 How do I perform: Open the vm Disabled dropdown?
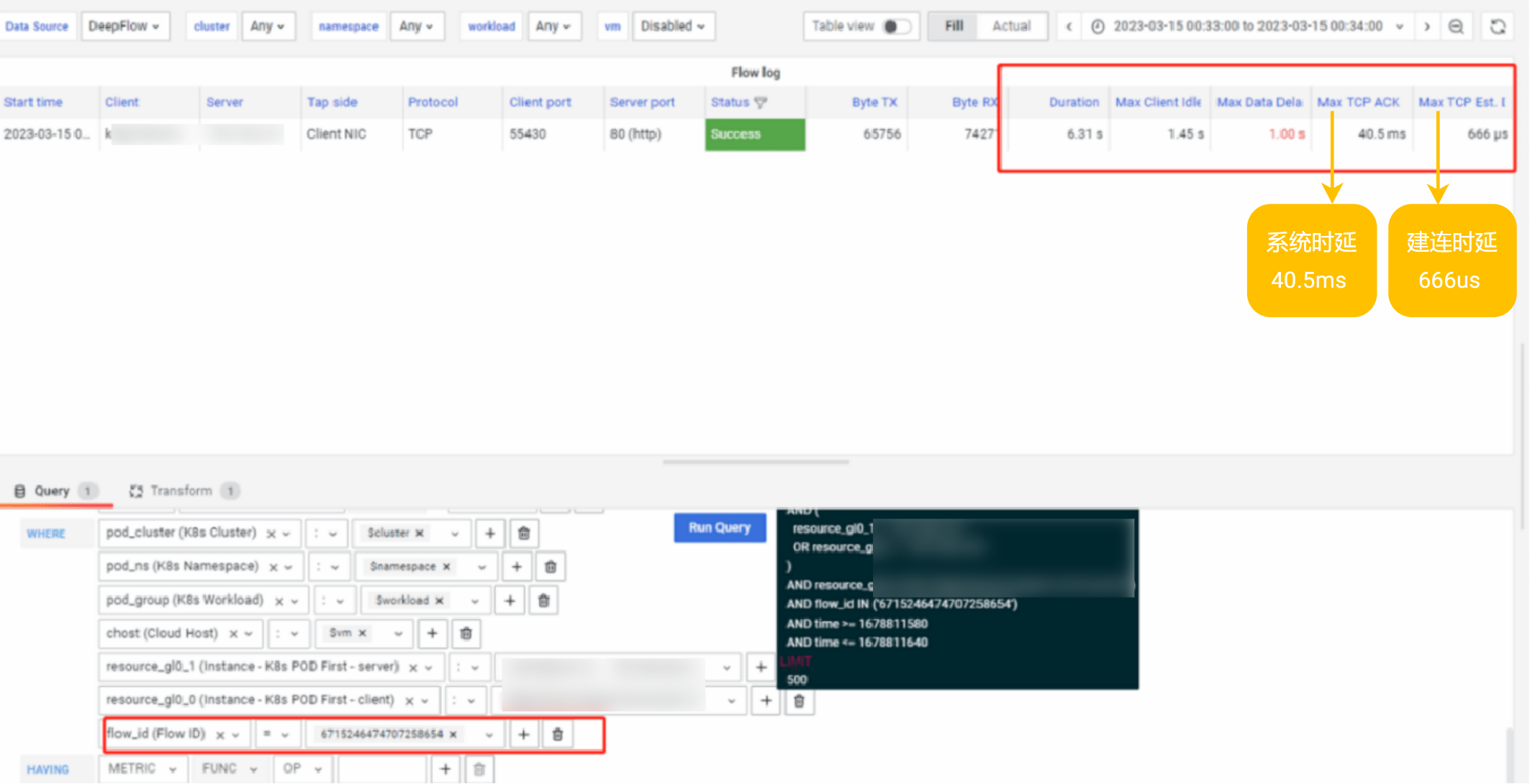pos(673,27)
